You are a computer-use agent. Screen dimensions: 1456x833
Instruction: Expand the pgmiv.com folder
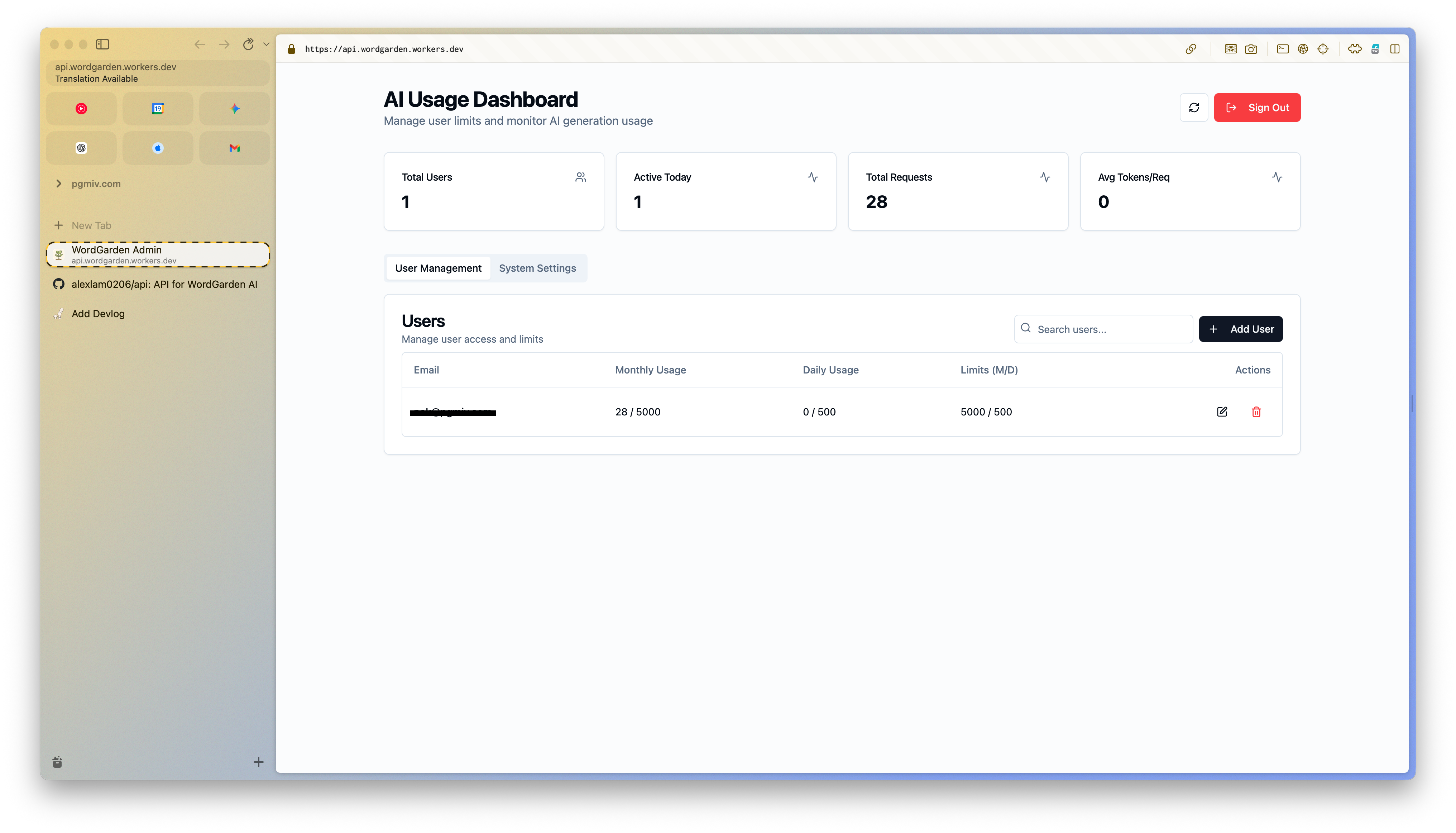[58, 184]
